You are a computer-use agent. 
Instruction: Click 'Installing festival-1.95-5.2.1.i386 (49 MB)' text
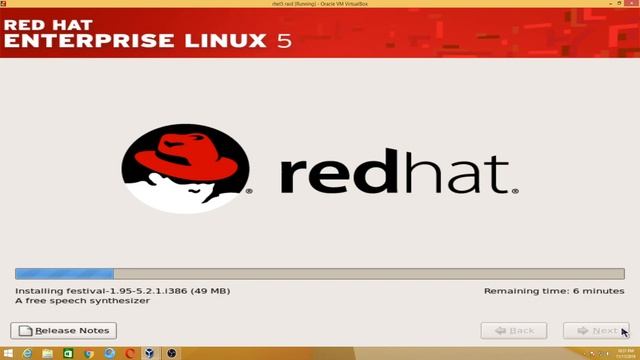(123, 291)
